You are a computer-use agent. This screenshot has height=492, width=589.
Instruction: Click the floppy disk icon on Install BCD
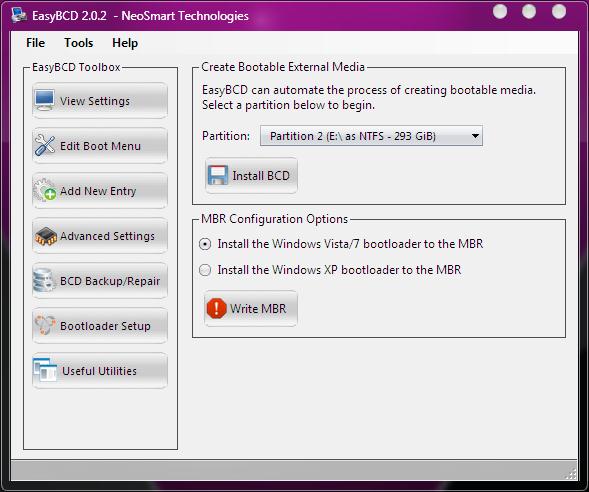click(x=218, y=175)
